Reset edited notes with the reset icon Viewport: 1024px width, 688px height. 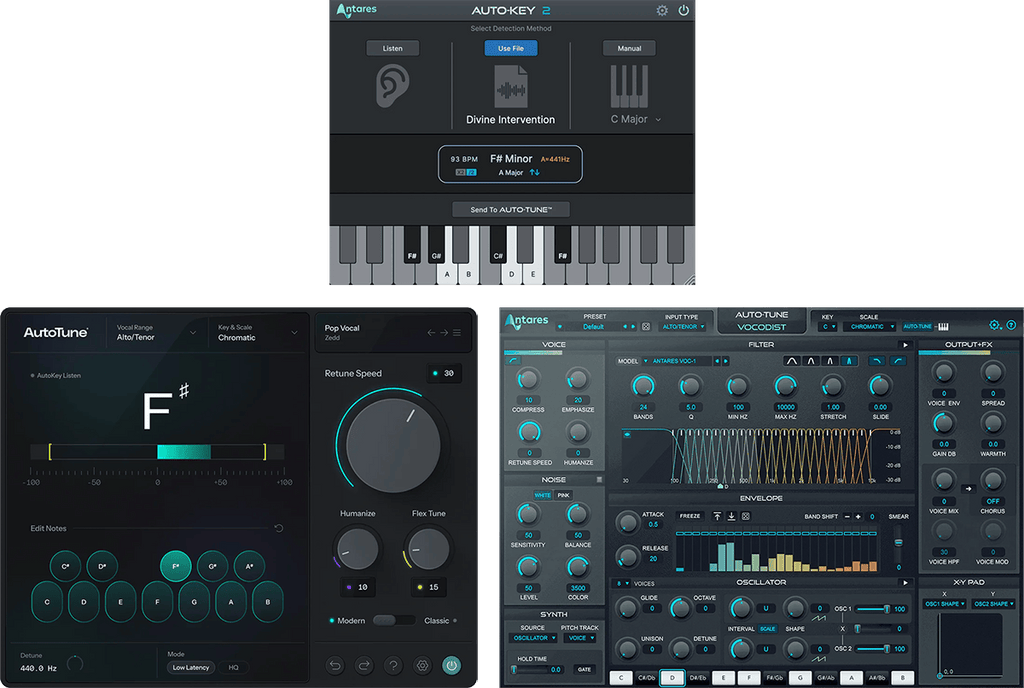click(279, 528)
